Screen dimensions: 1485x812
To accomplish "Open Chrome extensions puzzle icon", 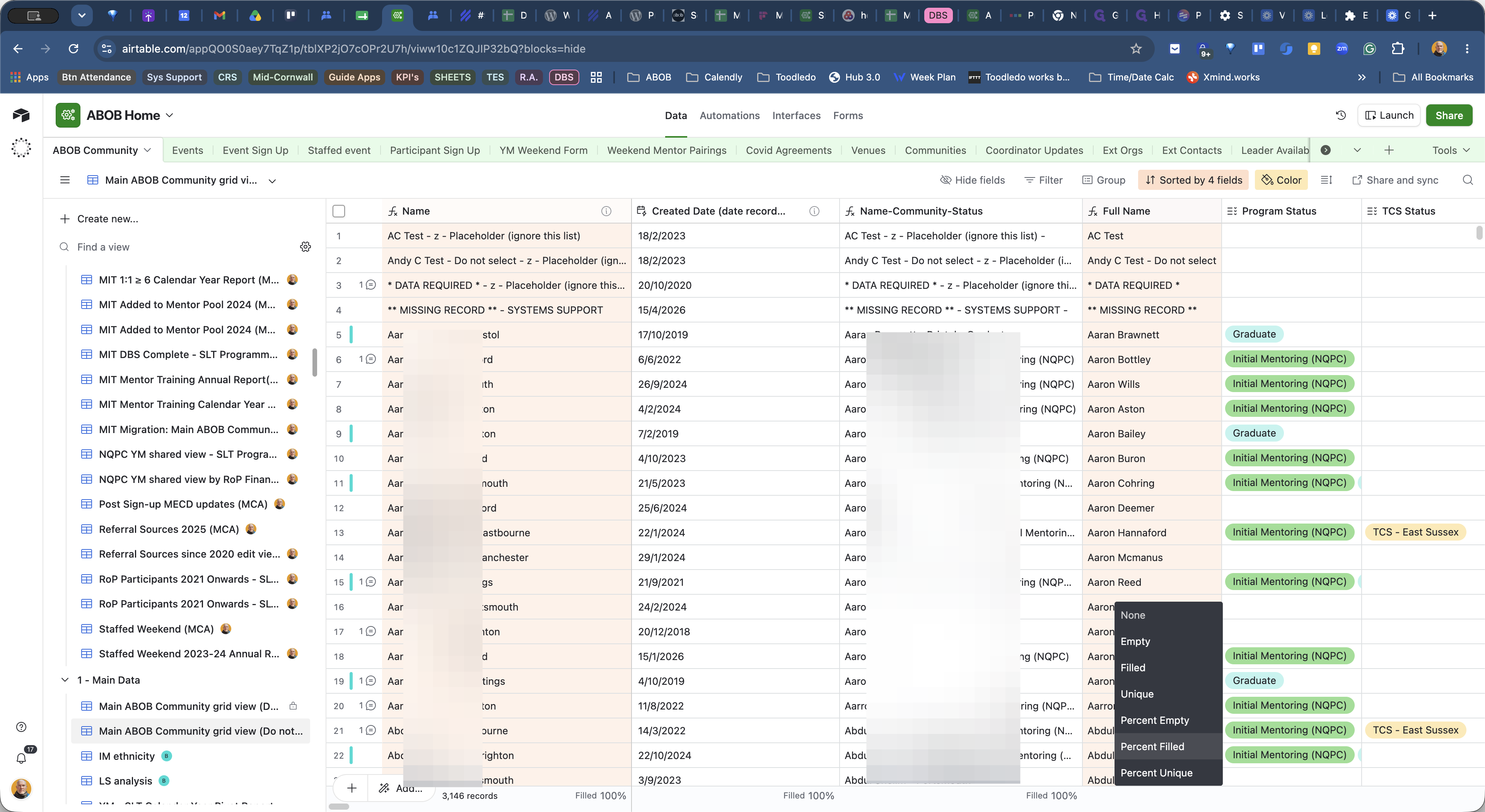I will [1398, 49].
